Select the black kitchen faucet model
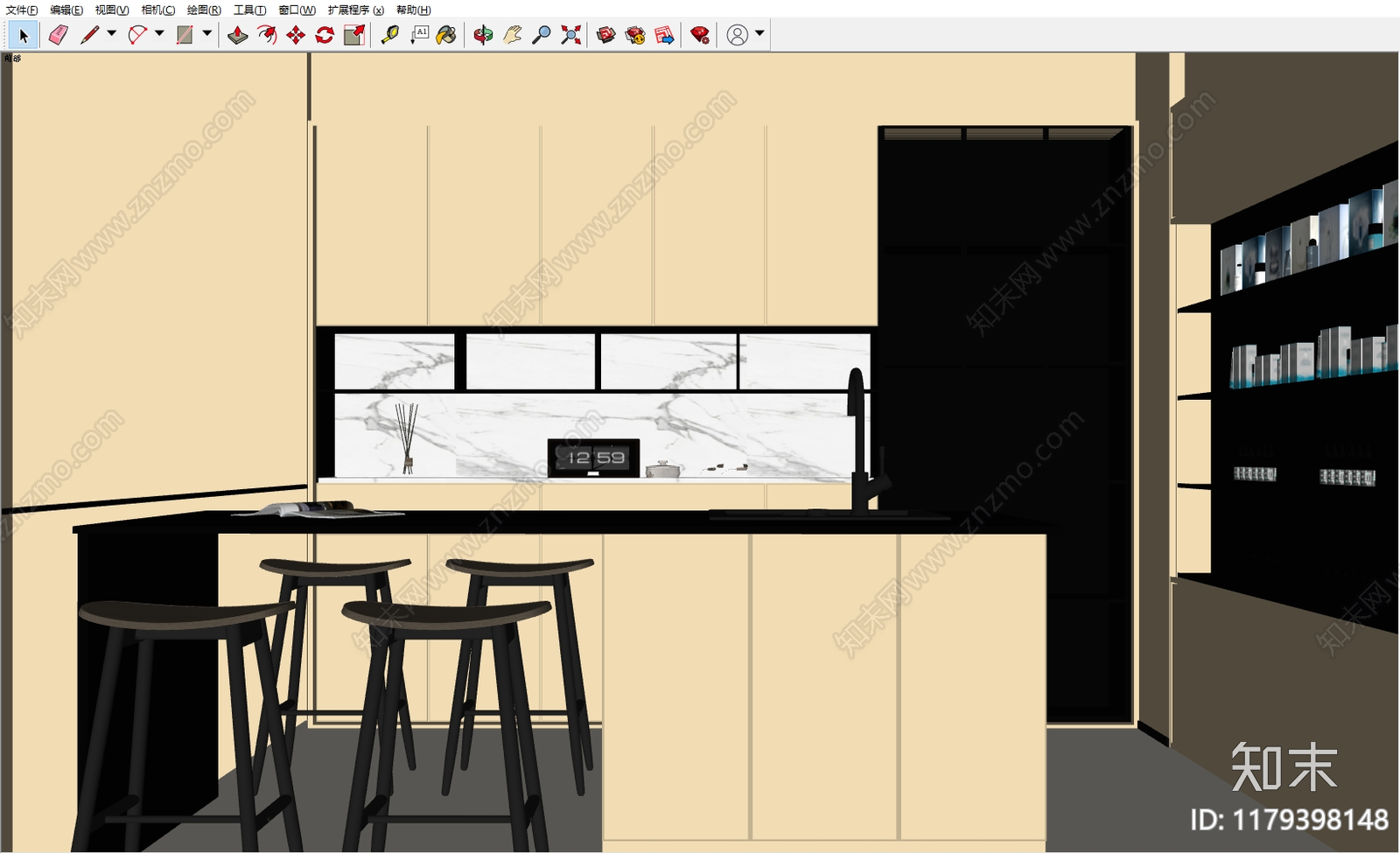 click(x=866, y=442)
